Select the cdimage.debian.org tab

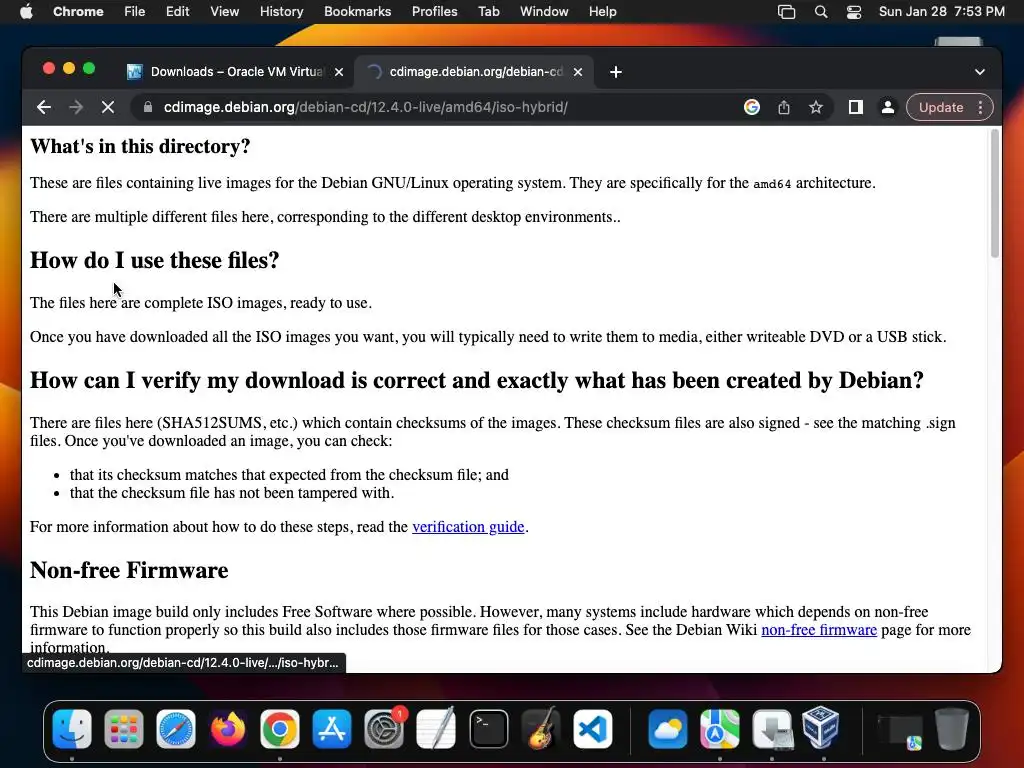(x=474, y=72)
